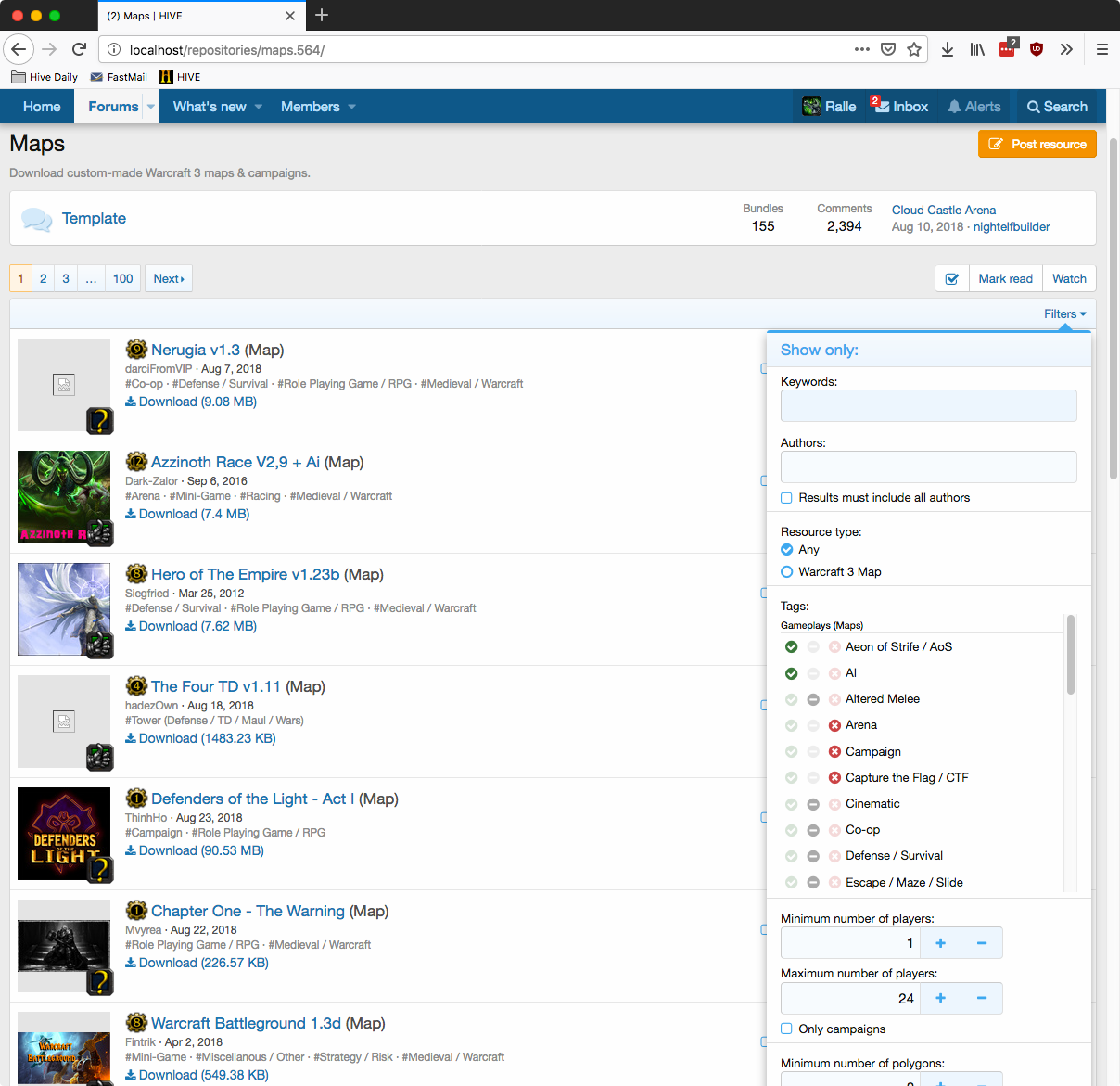This screenshot has width=1120, height=1086.
Task: Click the Search magnifier icon
Action: pyautogui.click(x=1033, y=107)
